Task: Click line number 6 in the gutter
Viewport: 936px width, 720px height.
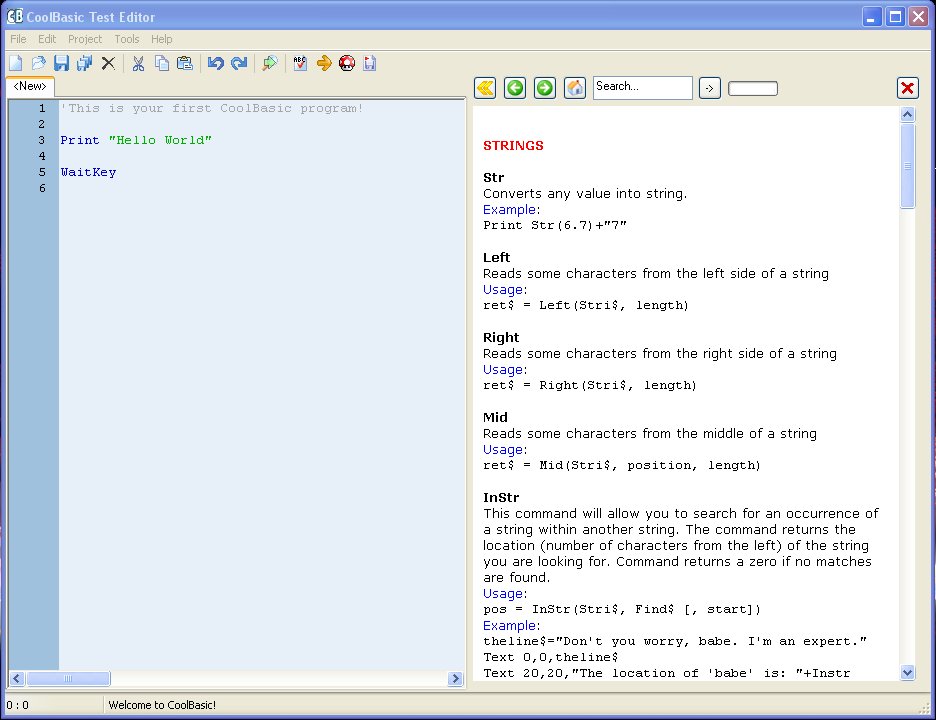Action: tap(42, 188)
